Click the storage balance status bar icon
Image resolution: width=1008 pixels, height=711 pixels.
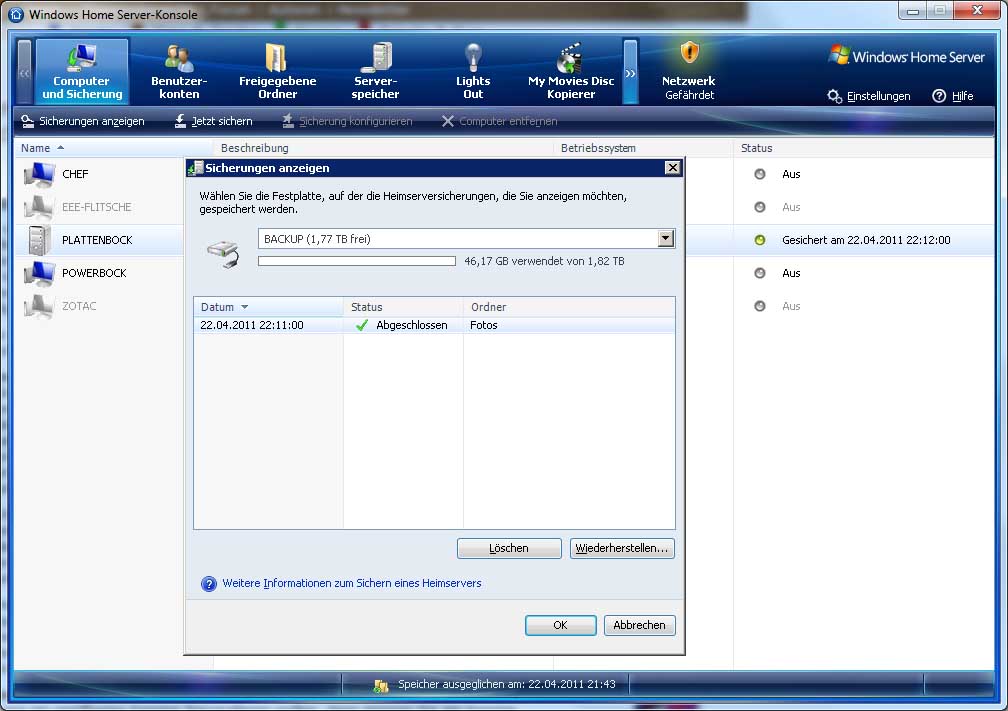(381, 685)
